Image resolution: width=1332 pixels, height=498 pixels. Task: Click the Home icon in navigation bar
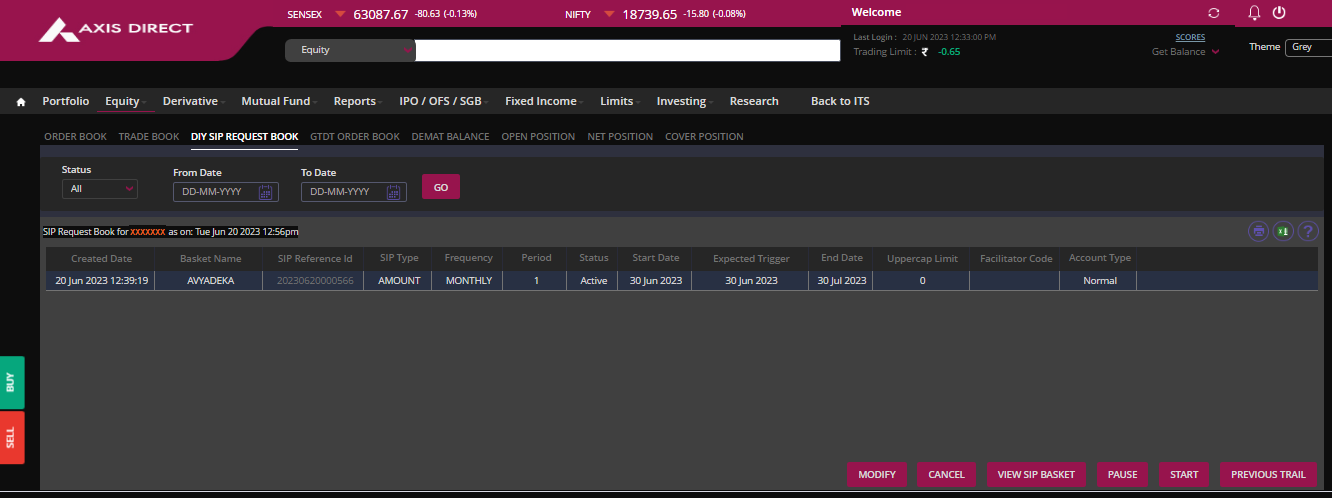pos(21,102)
